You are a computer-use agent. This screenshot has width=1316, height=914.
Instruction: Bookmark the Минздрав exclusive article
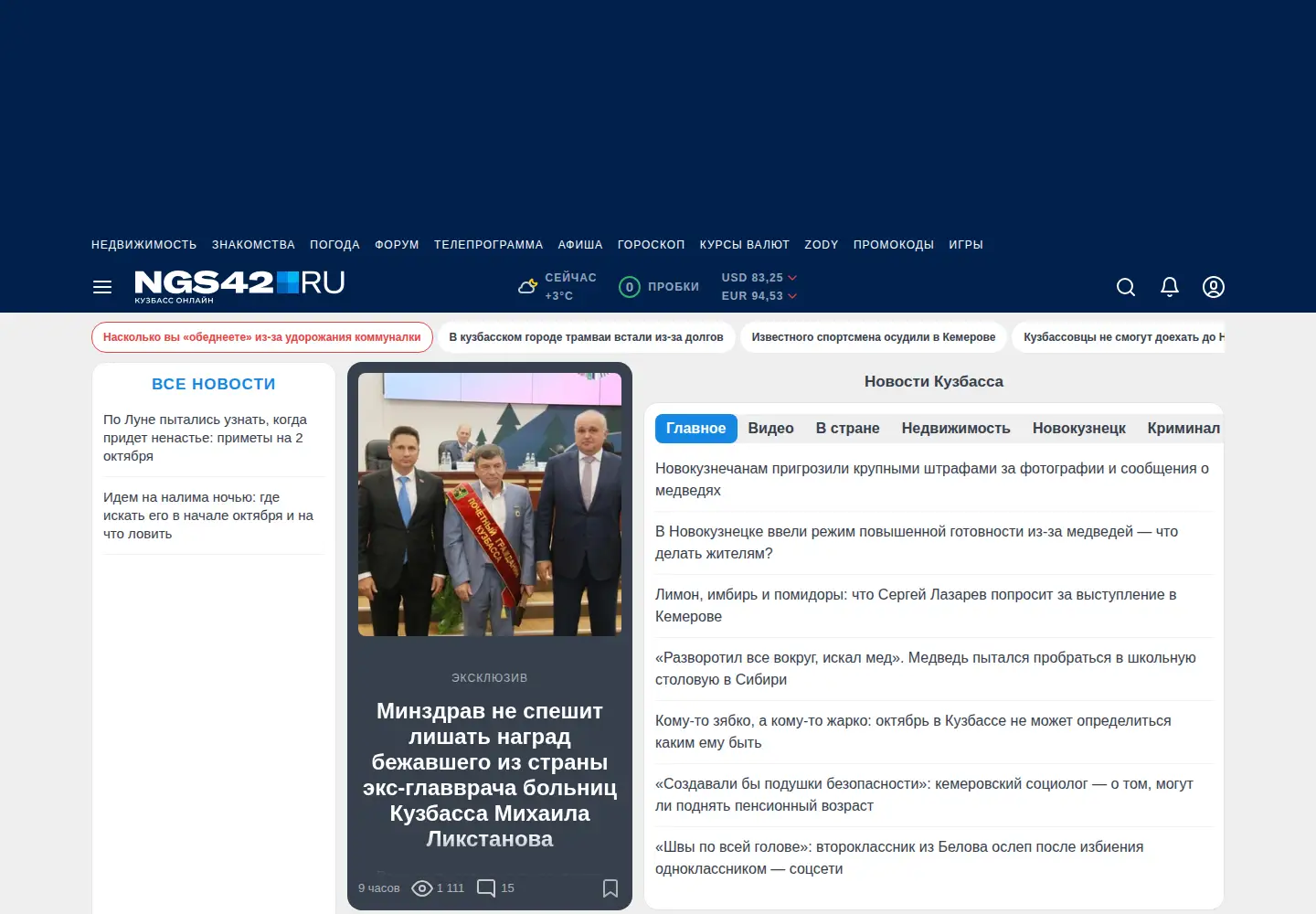click(x=610, y=888)
